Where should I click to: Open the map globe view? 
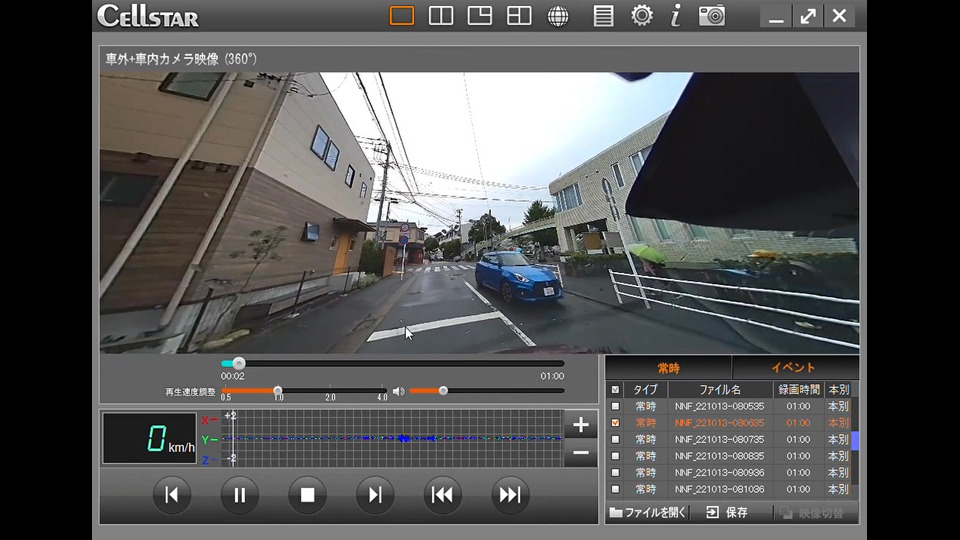558,16
